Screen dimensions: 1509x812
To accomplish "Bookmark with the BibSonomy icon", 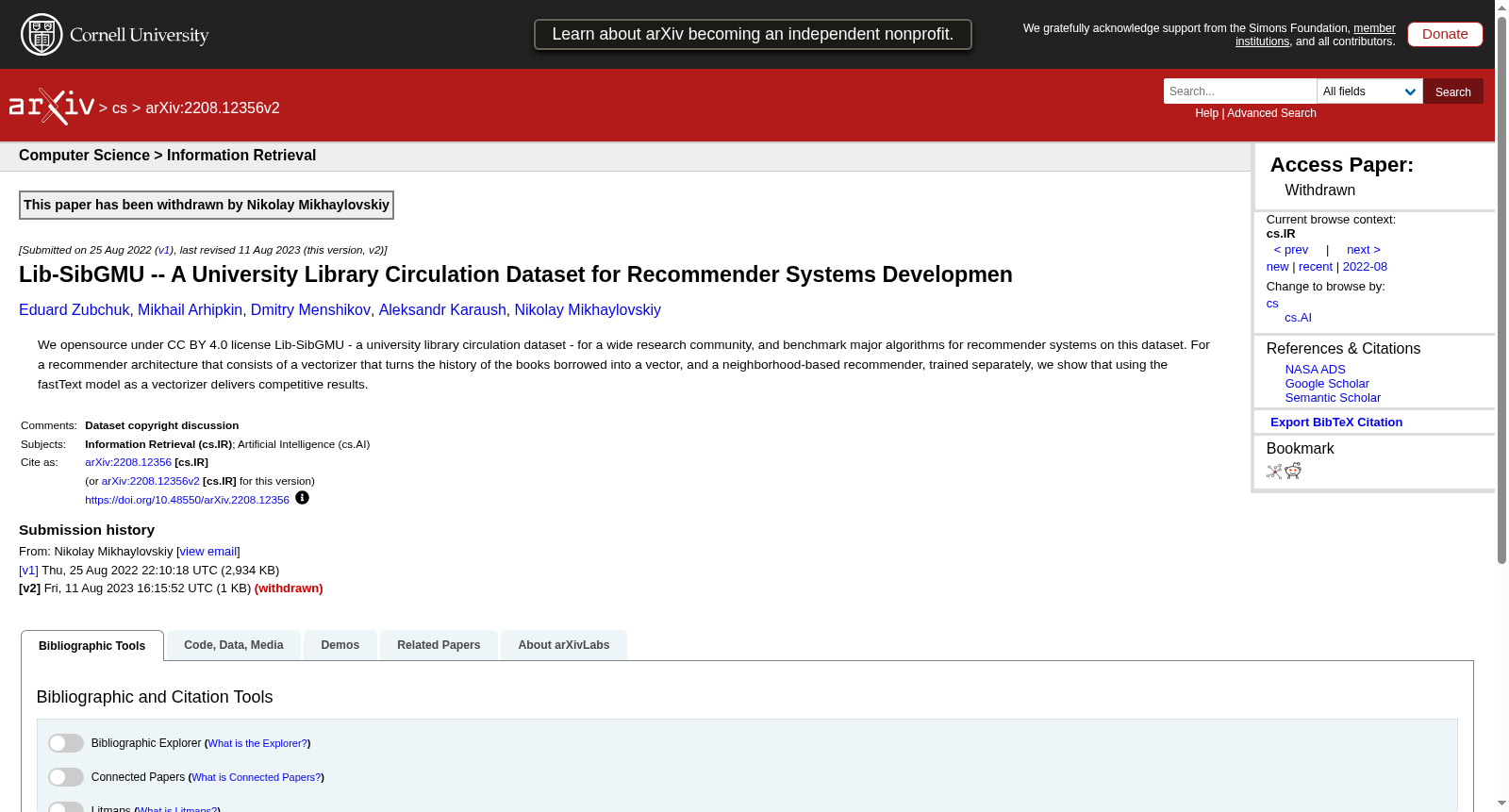I will 1274,471.
